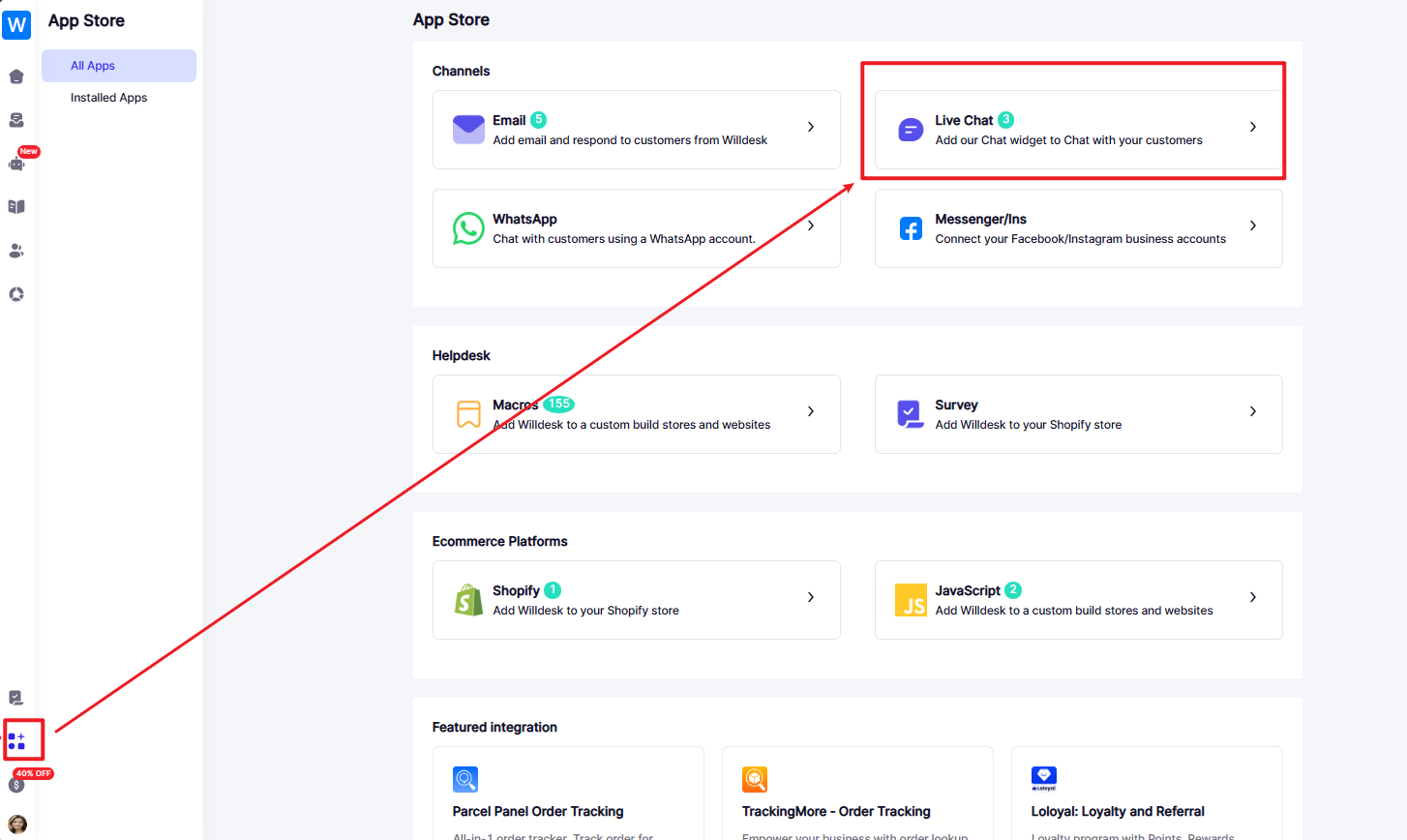Click the JavaScript count badge 2

(1013, 590)
